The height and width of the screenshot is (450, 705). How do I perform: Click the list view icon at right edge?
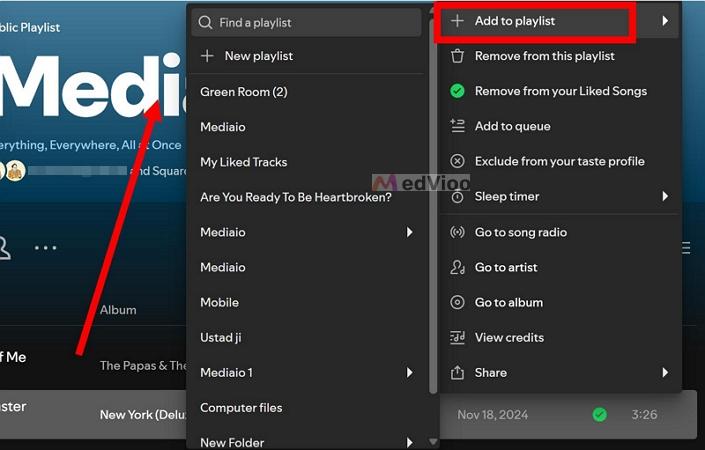click(686, 248)
